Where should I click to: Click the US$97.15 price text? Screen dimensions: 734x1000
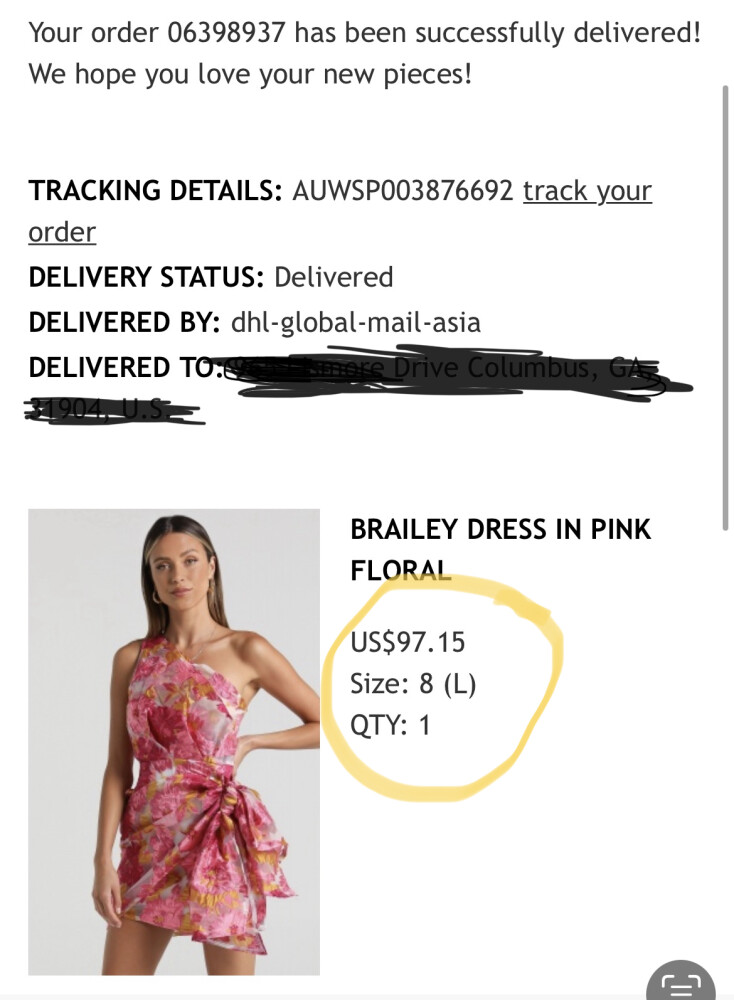coord(408,641)
